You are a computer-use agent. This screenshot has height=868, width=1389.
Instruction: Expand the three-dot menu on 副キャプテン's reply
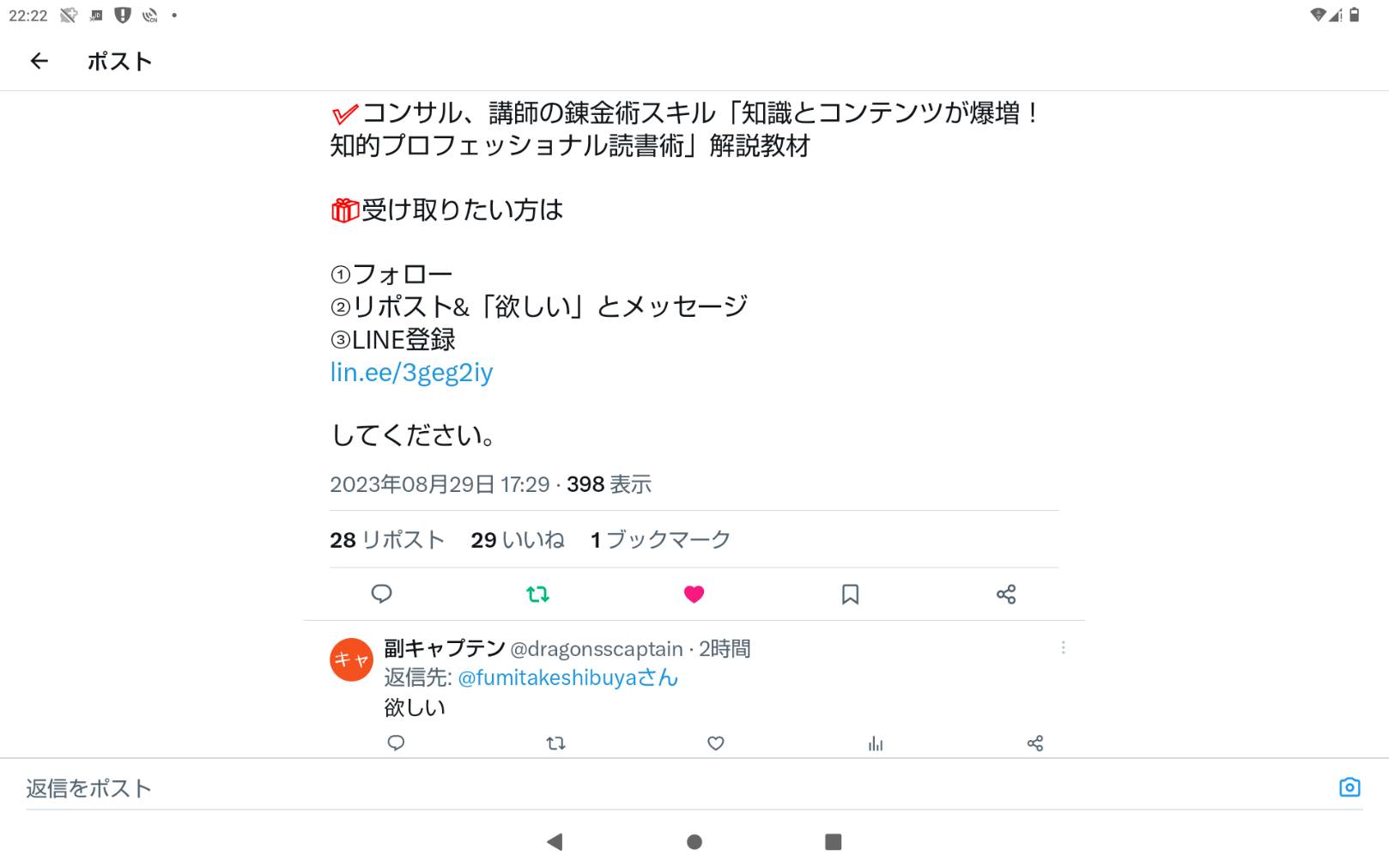tap(1063, 647)
